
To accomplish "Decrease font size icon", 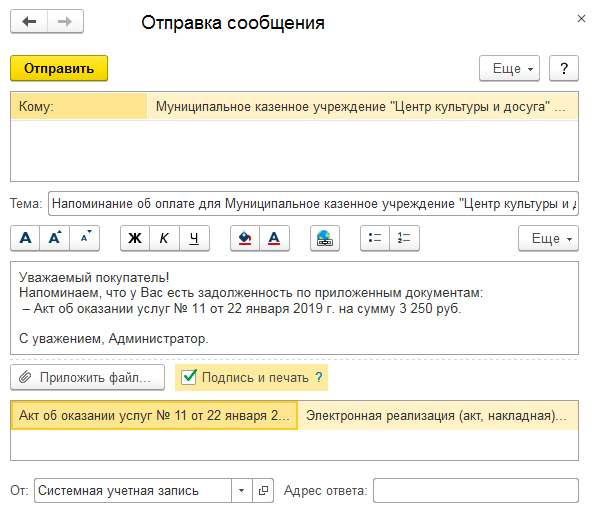I will [x=84, y=238].
